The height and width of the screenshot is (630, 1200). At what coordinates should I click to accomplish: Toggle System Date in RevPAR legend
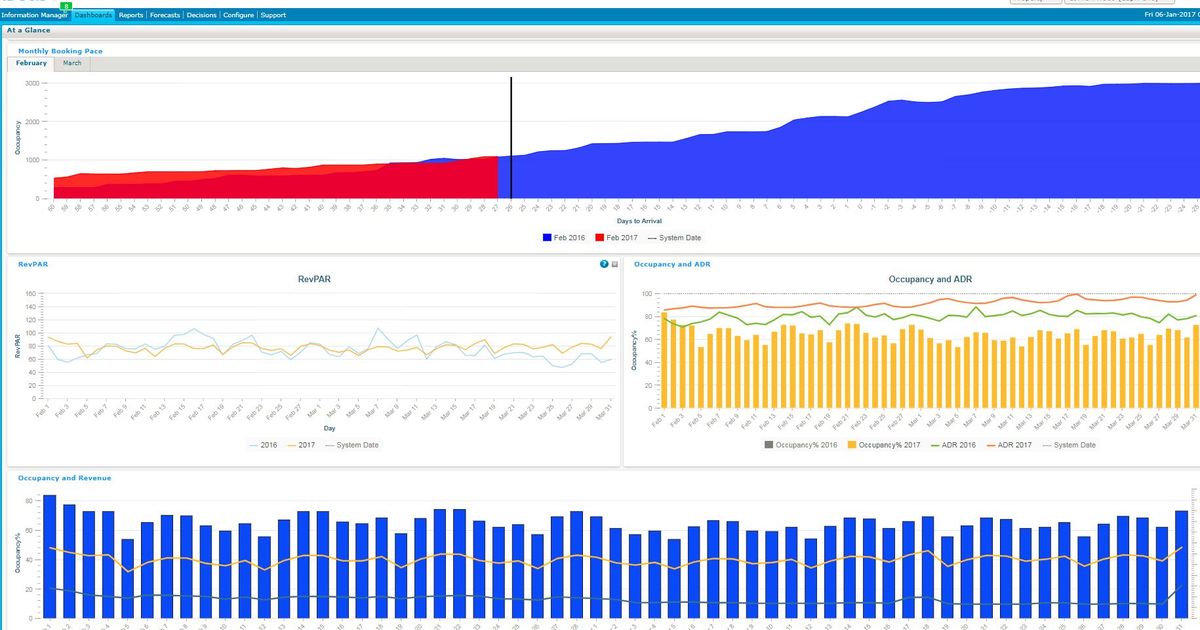351,444
